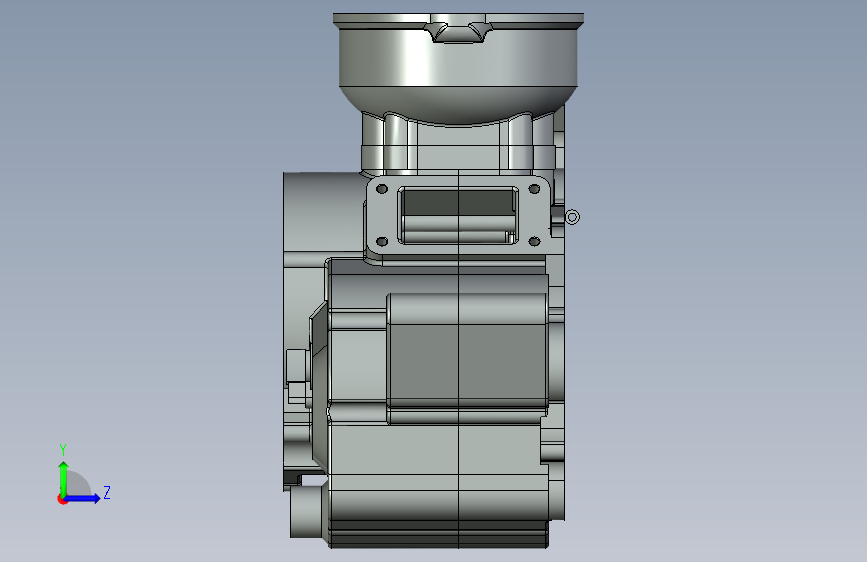Select the rectangular port opening in flange
Viewport: 867px width, 562px height.
pyautogui.click(x=458, y=215)
